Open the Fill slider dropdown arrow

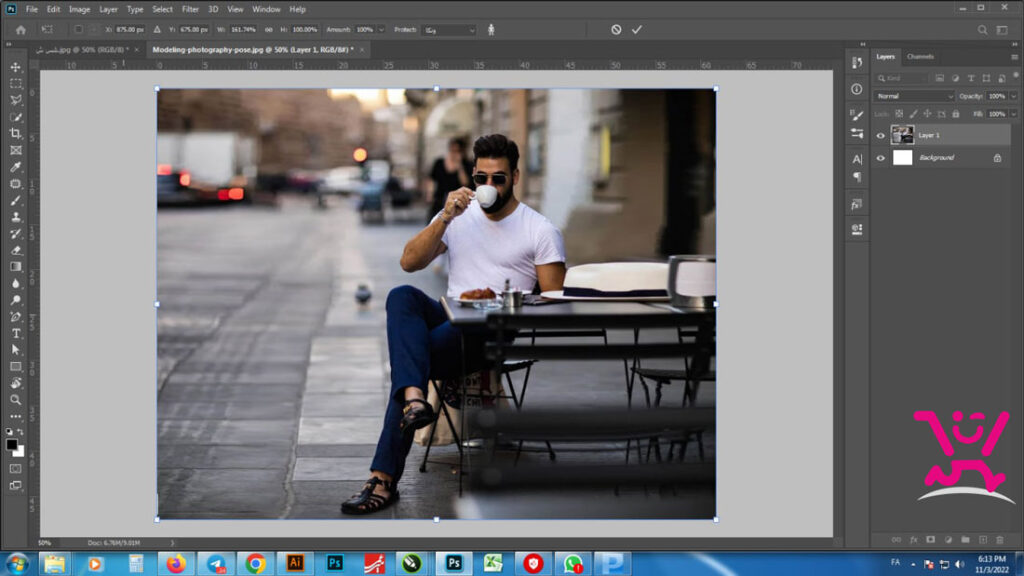coord(1014,114)
